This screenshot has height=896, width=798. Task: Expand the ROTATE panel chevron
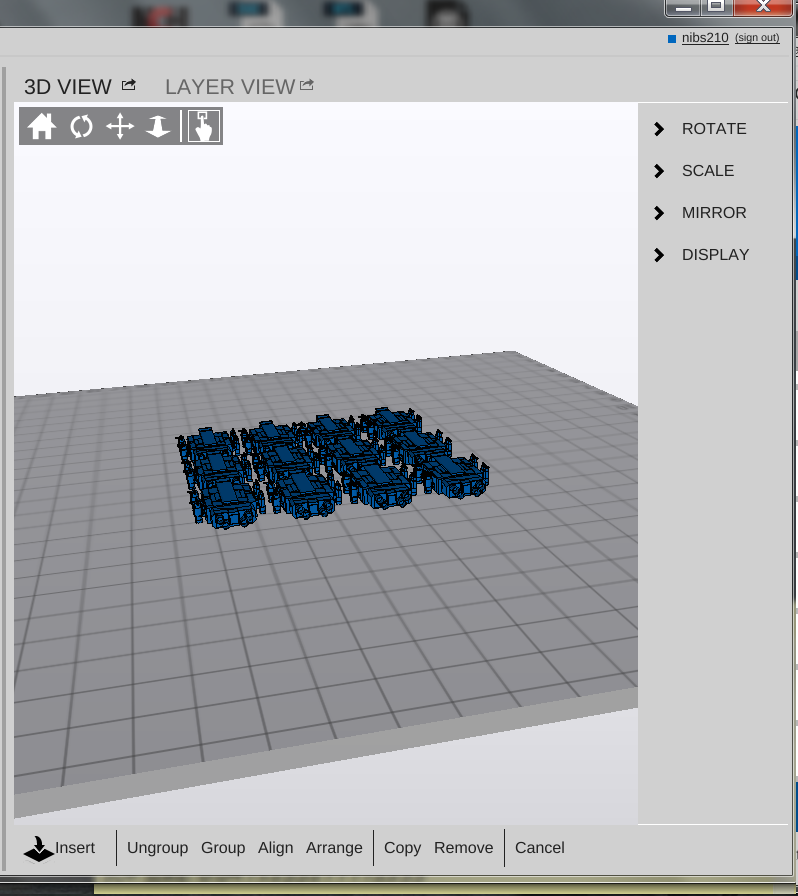click(x=659, y=129)
